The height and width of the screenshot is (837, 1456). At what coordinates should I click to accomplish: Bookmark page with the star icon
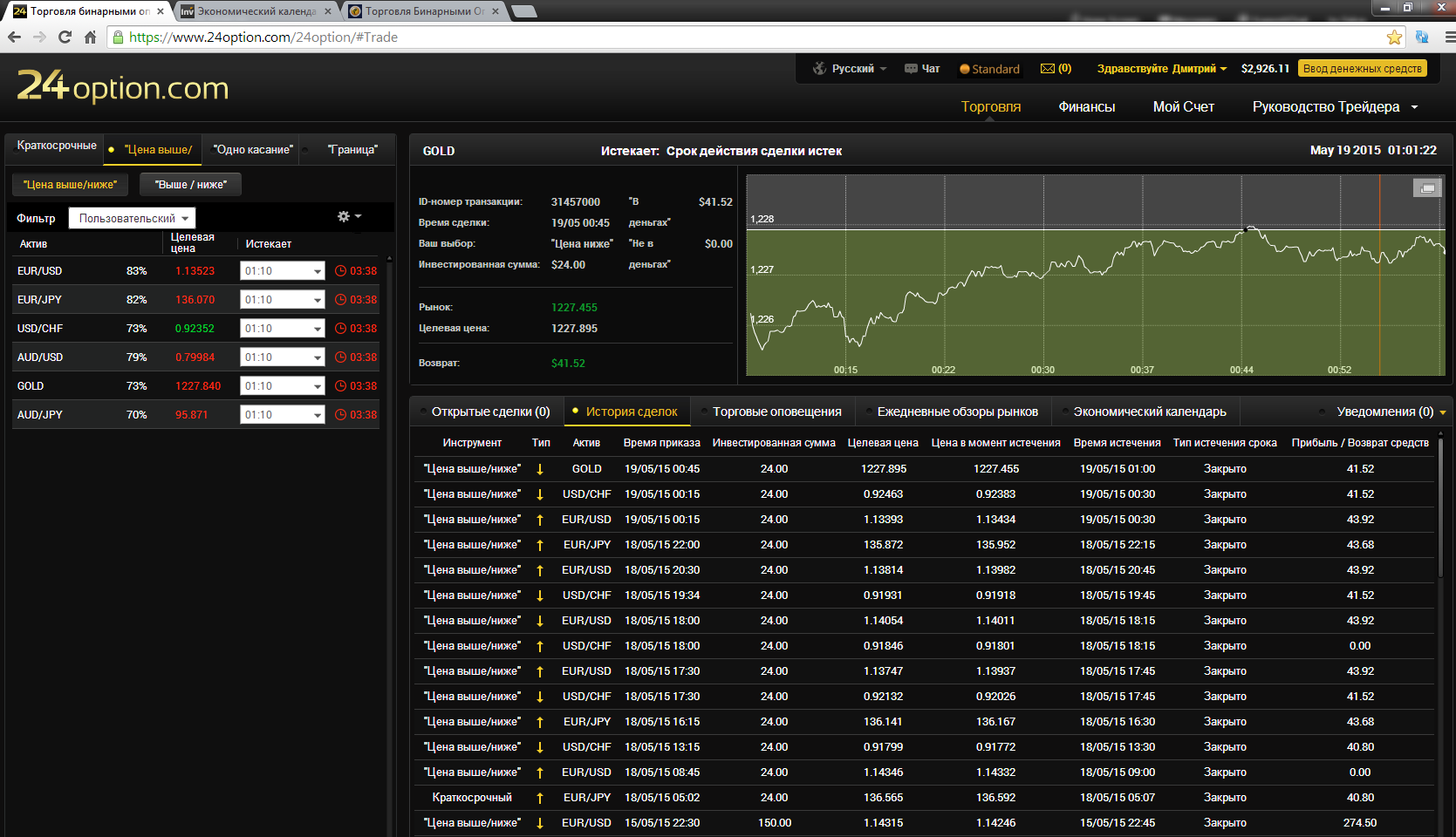click(x=1394, y=37)
